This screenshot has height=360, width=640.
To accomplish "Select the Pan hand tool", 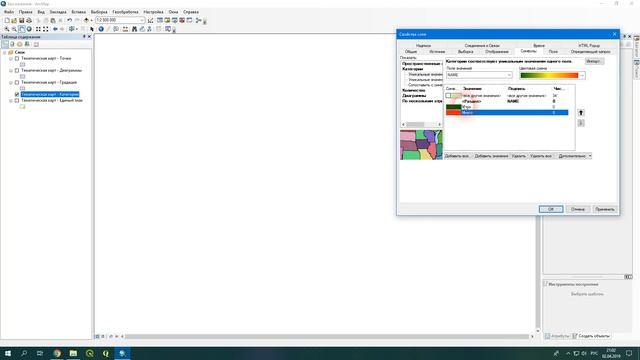I will coord(22,29).
